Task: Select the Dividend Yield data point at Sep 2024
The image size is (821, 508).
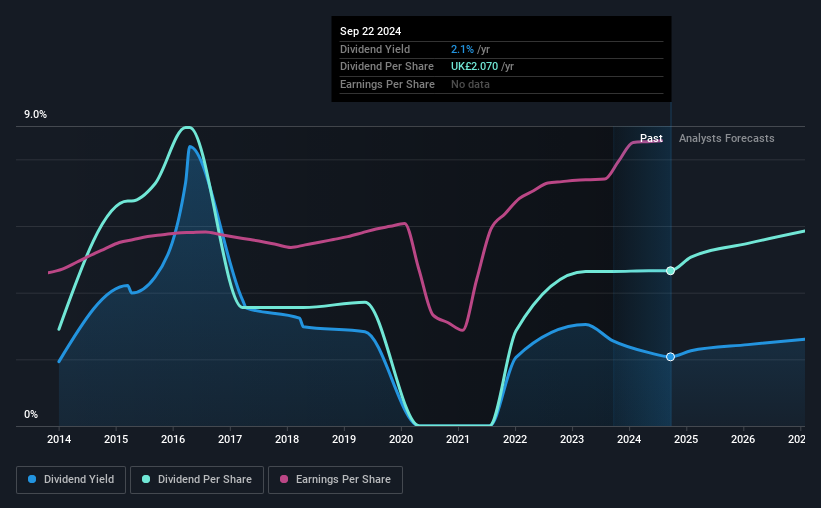Action: 670,357
